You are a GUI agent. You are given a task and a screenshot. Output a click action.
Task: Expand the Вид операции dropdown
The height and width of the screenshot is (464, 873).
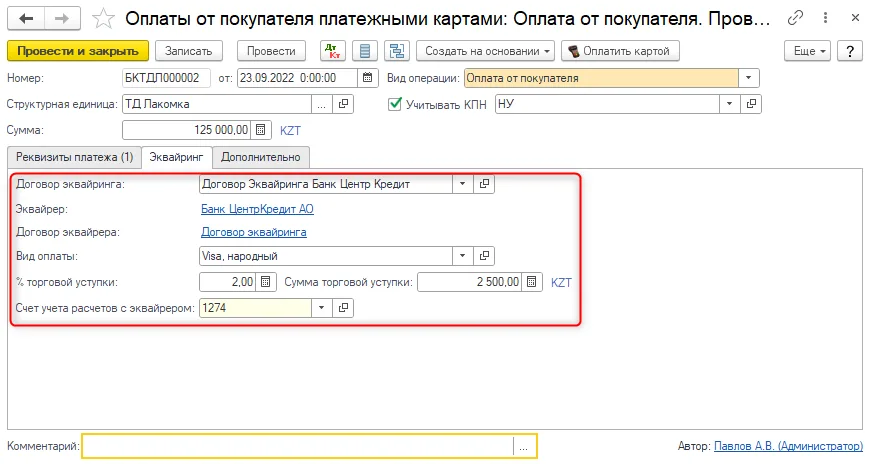pos(749,78)
